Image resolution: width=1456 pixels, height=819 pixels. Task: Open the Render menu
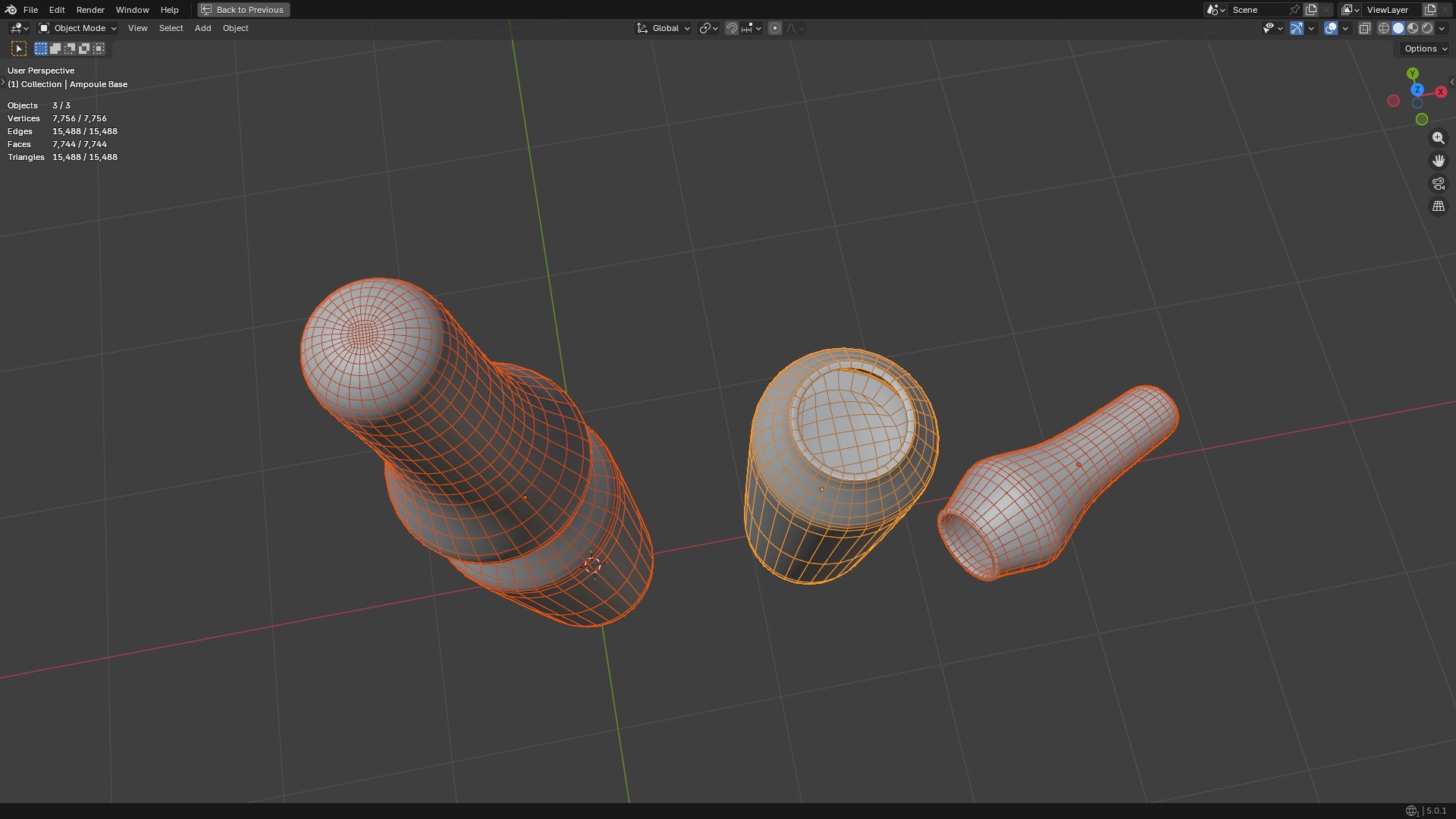90,10
